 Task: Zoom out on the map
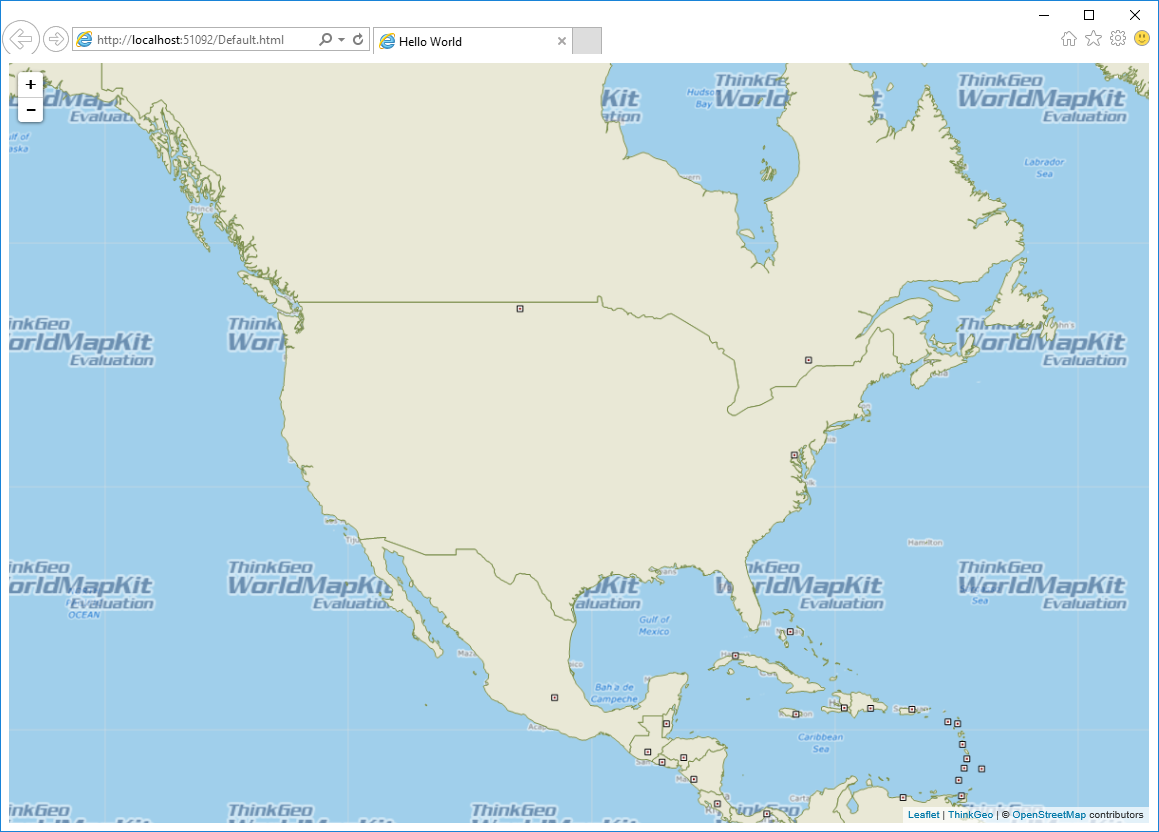31,109
